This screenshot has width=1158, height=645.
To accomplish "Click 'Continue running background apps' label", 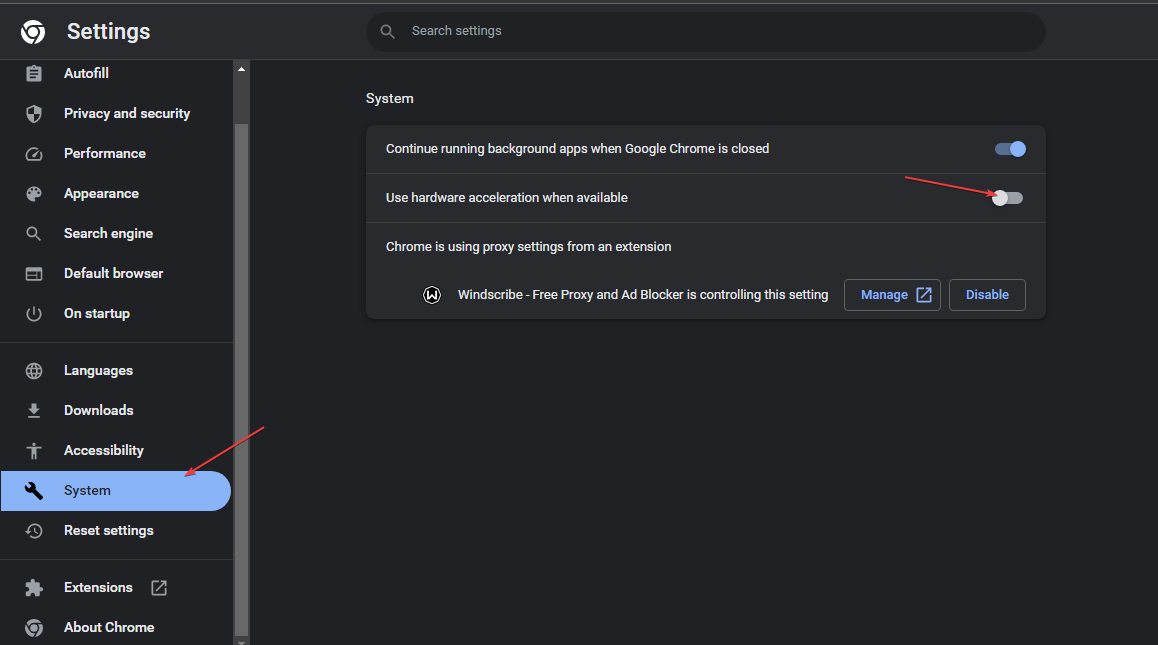I will pyautogui.click(x=578, y=149).
